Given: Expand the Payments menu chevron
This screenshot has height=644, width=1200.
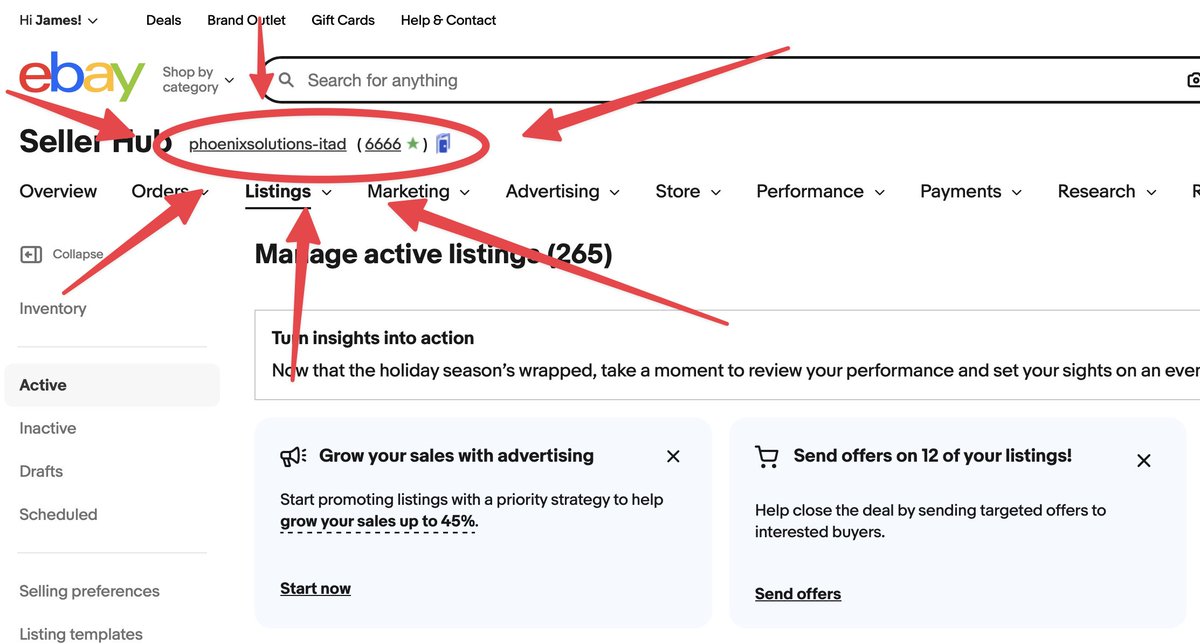Looking at the screenshot, I should coord(1016,192).
